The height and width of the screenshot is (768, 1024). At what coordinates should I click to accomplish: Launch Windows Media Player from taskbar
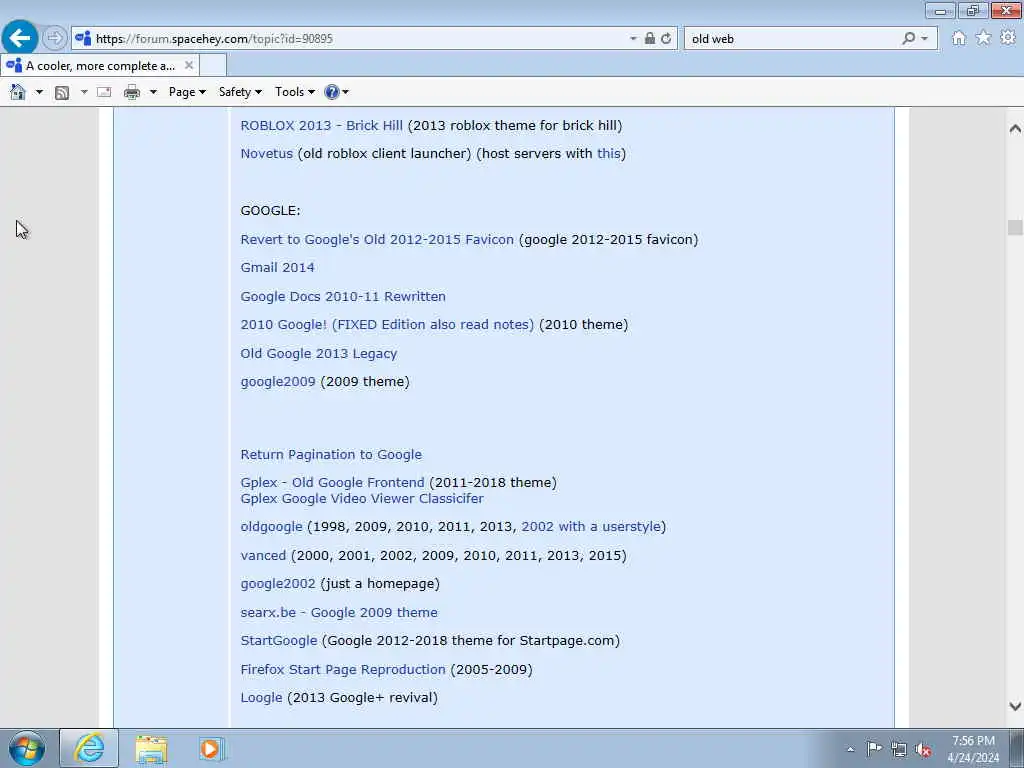(x=211, y=749)
